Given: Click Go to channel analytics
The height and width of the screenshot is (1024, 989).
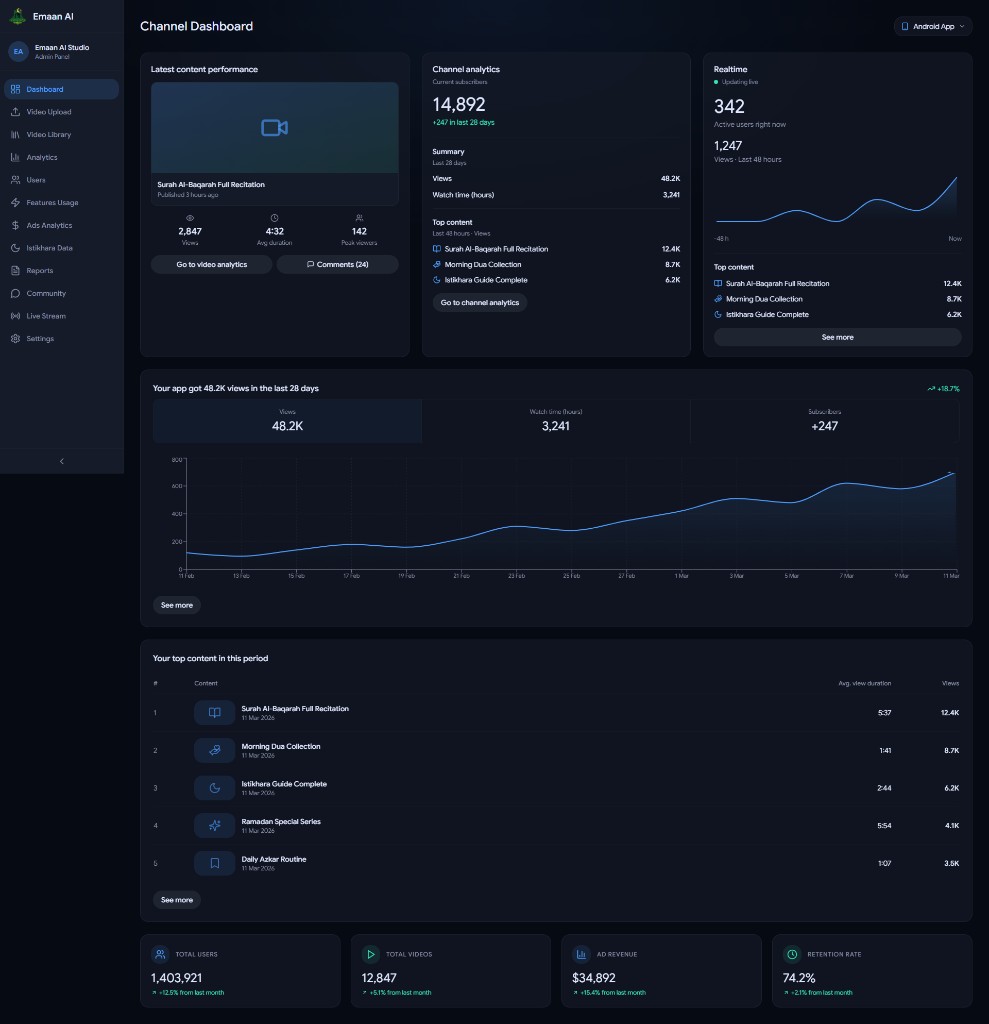Looking at the screenshot, I should click(x=479, y=302).
